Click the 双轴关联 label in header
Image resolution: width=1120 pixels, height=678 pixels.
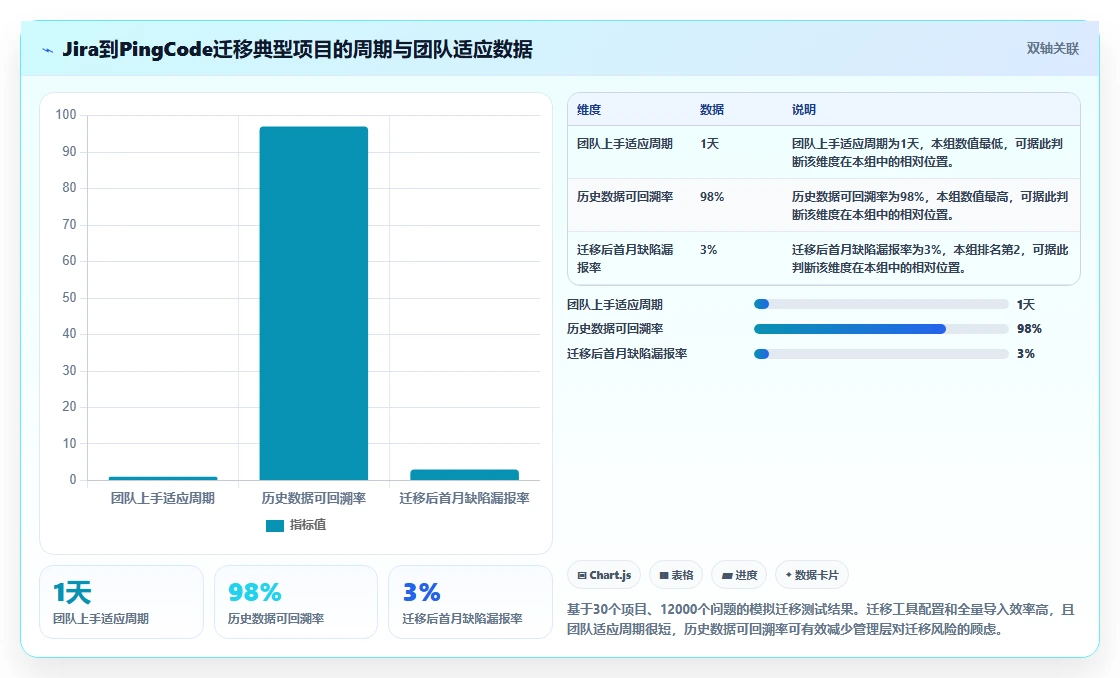pos(1052,49)
